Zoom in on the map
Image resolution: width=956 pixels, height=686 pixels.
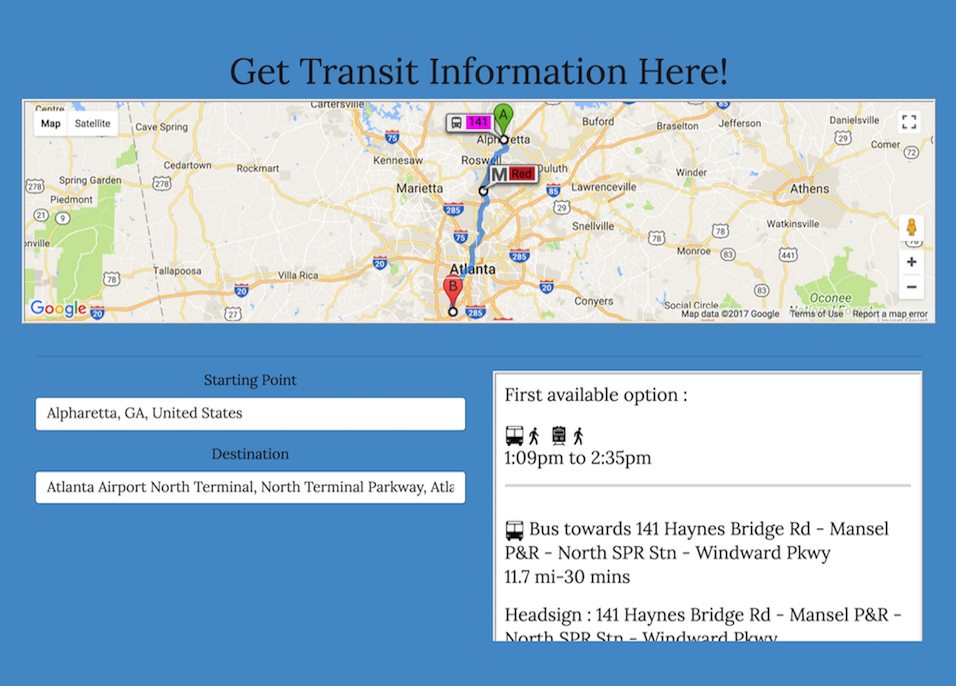(911, 262)
